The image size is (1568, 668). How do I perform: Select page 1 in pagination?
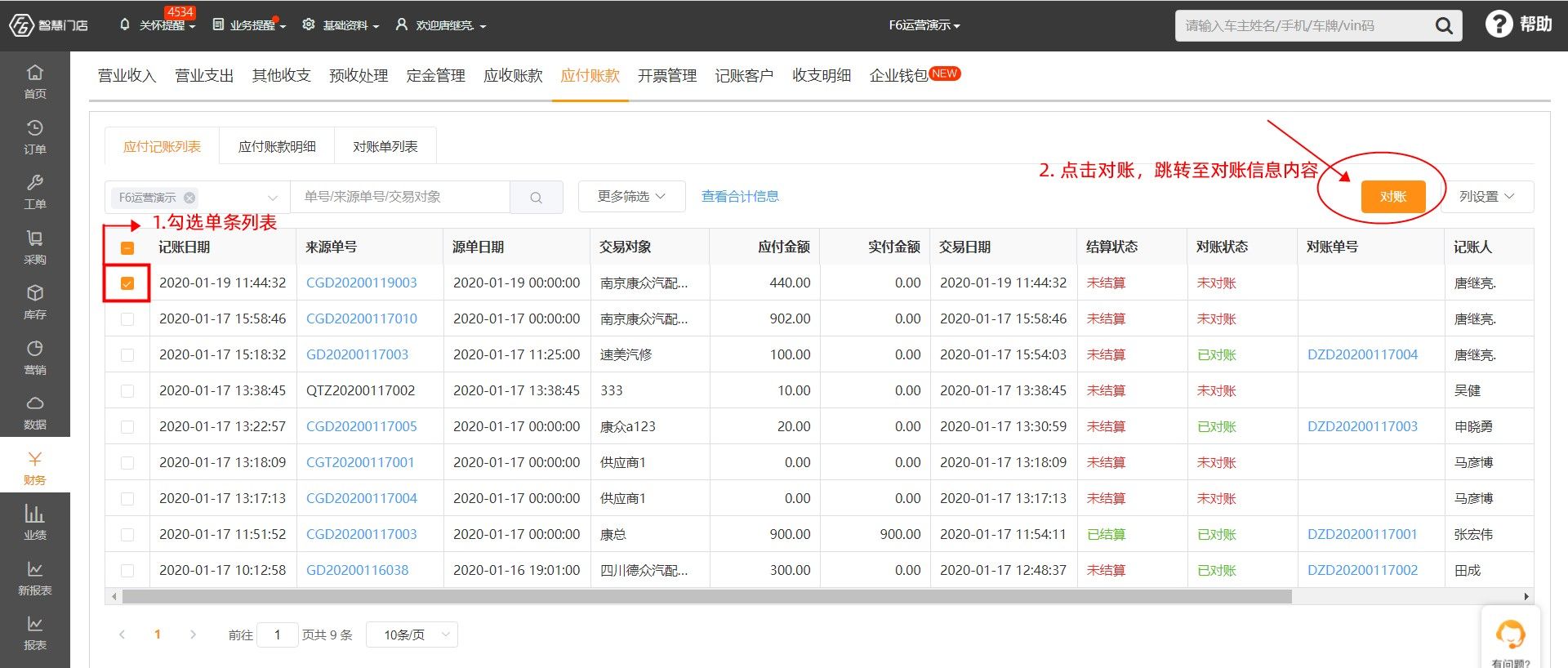158,635
